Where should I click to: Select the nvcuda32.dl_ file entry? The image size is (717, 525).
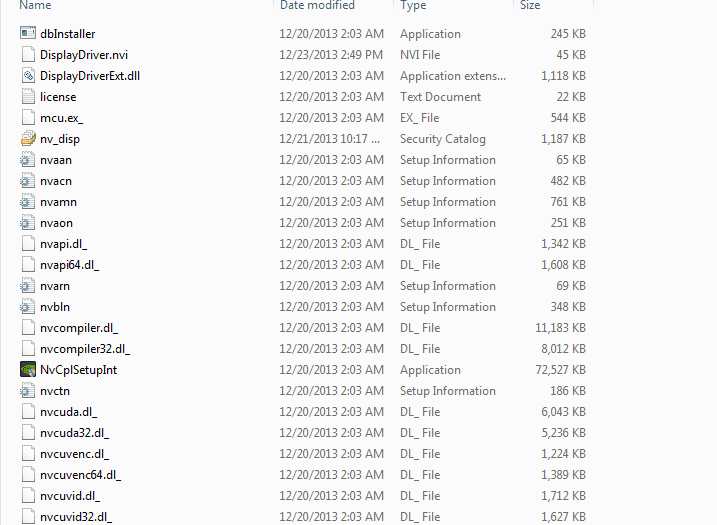[74, 433]
